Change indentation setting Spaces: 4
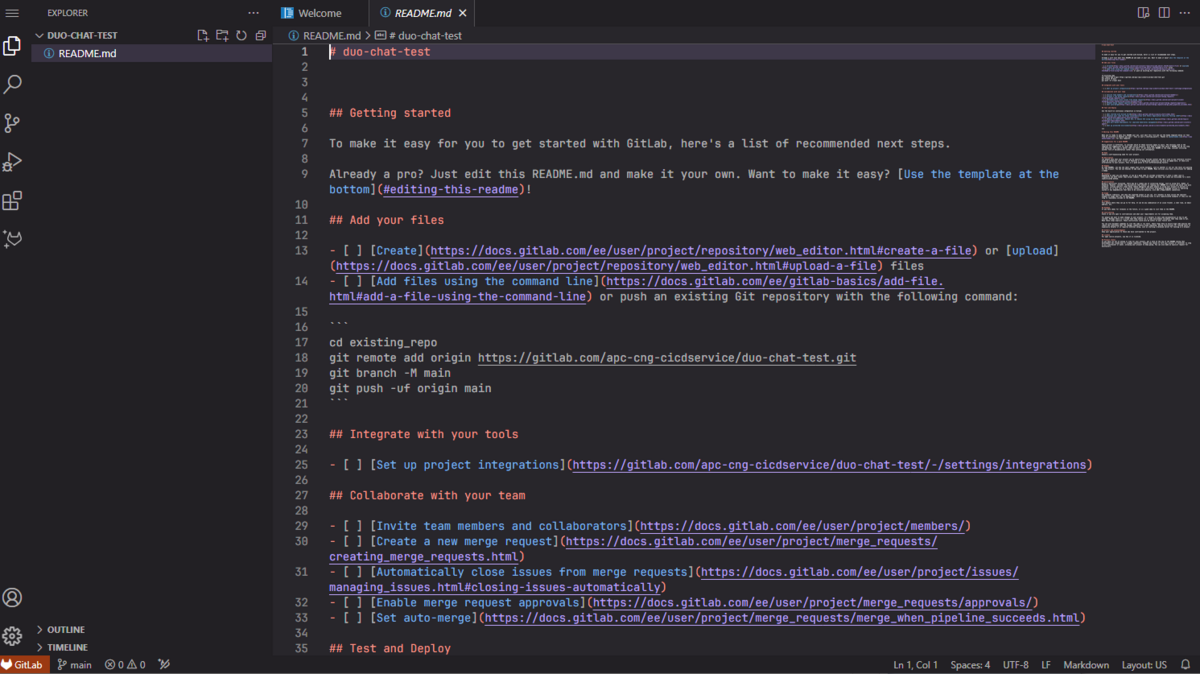This screenshot has width=1200, height=674. (970, 665)
